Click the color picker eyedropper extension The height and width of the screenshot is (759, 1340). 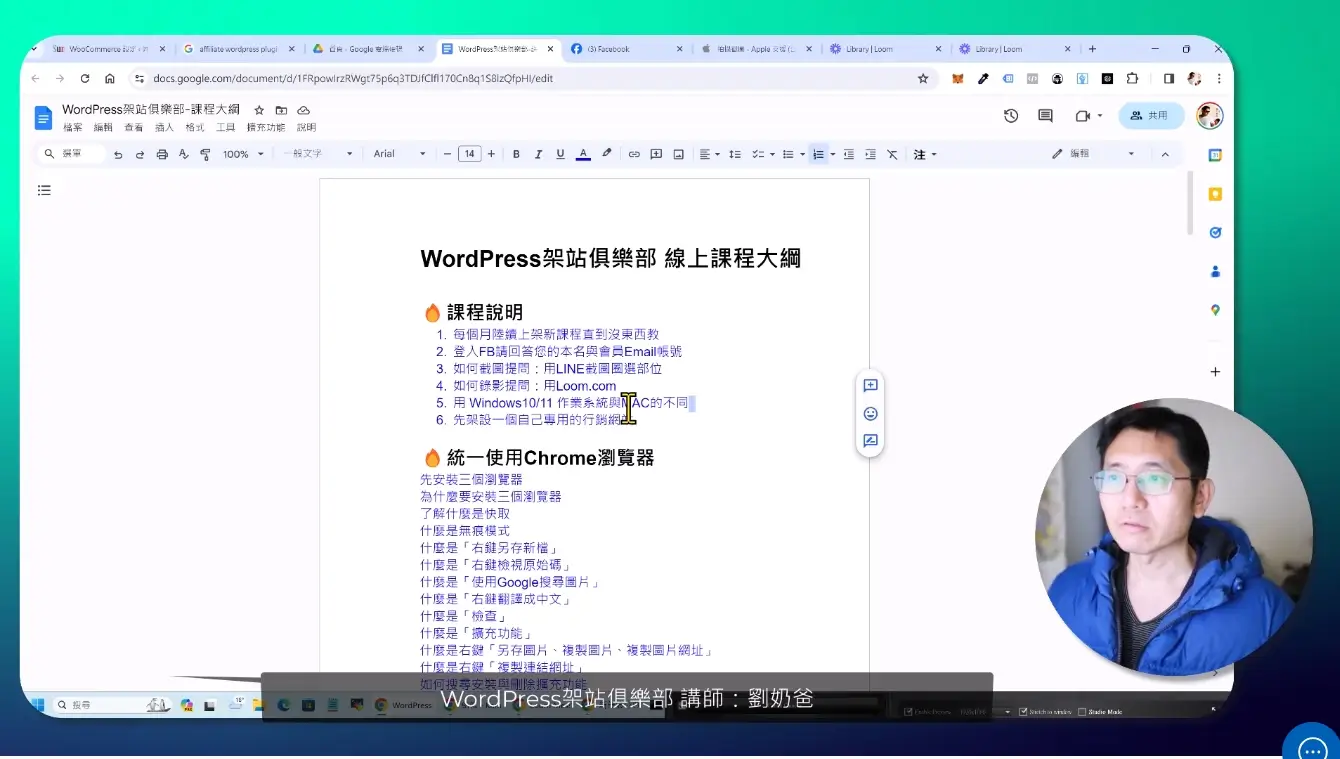pos(983,78)
